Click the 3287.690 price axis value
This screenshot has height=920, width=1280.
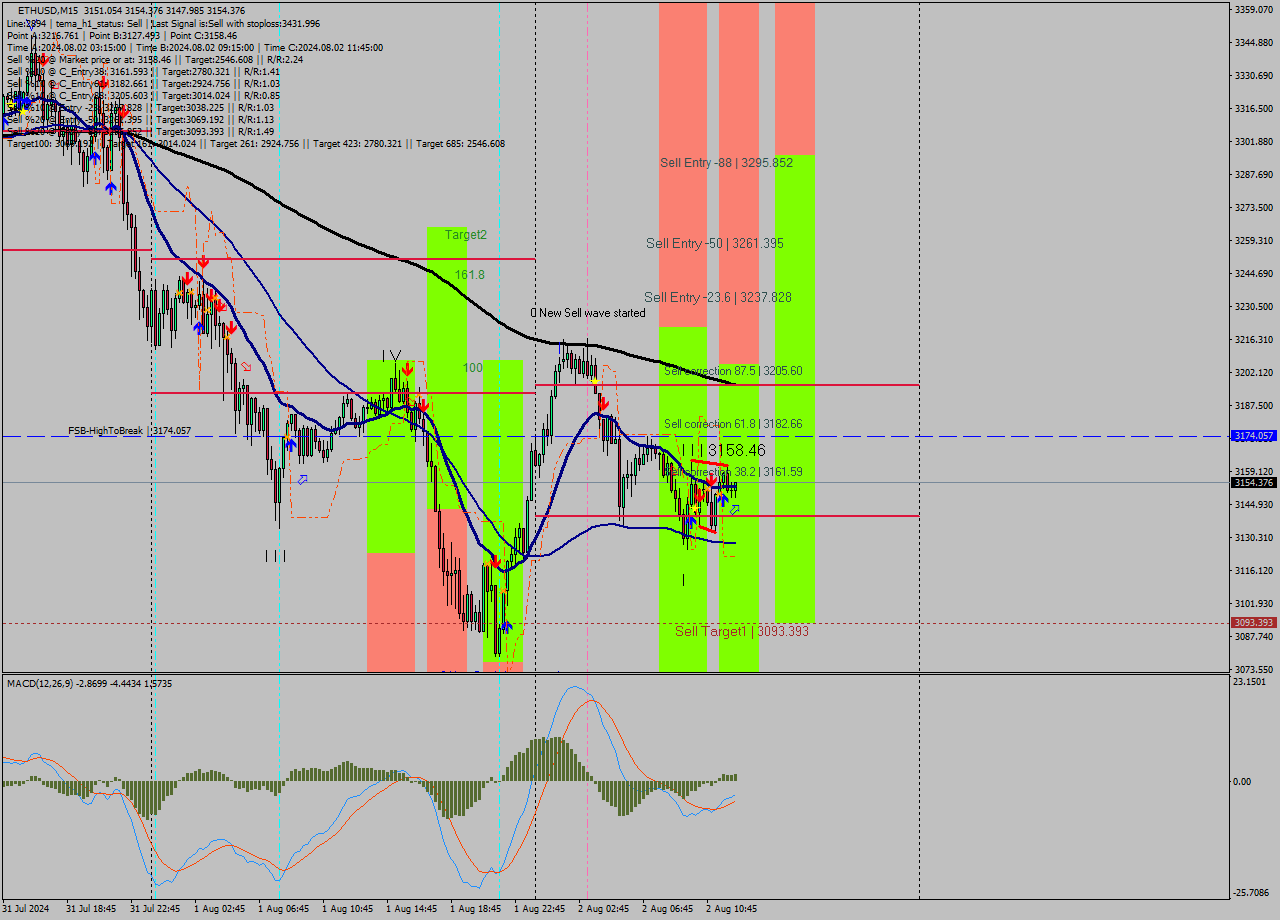click(x=1254, y=174)
